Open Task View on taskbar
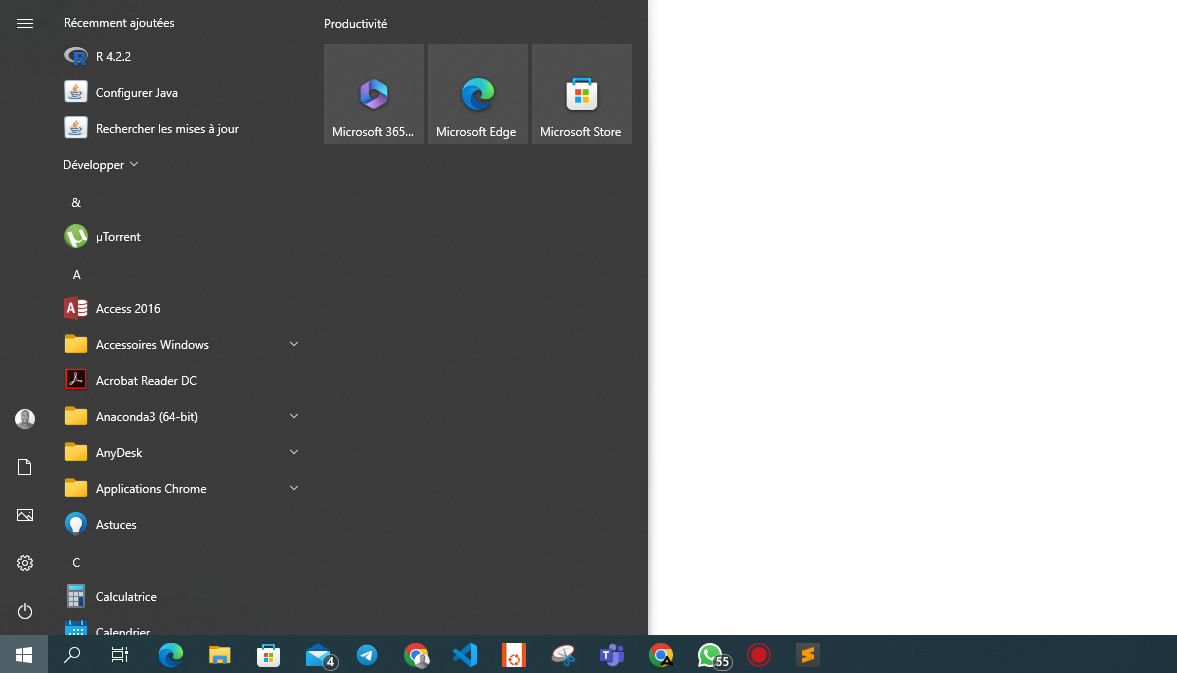 click(119, 655)
